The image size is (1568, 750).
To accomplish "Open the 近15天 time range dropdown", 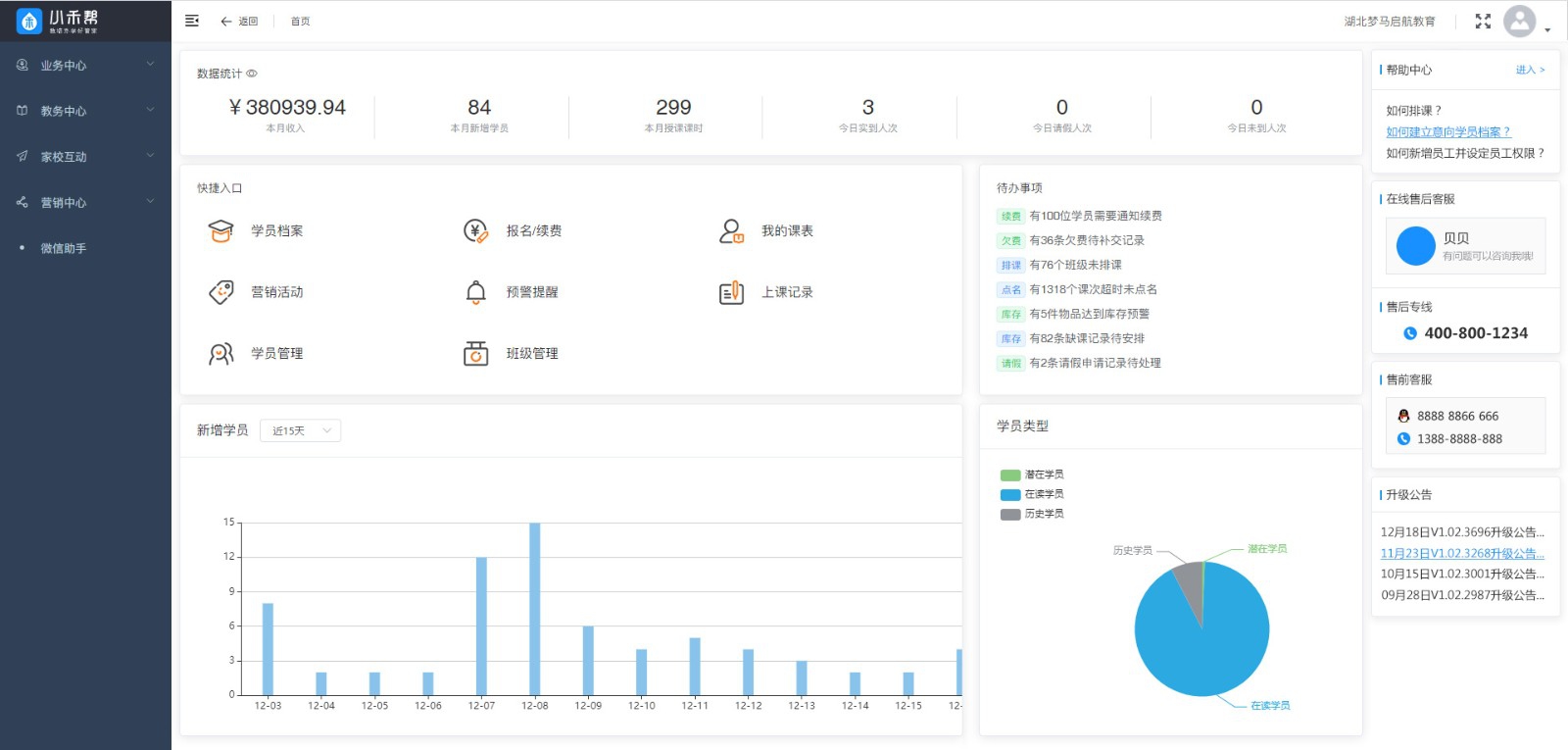I will 300,430.
